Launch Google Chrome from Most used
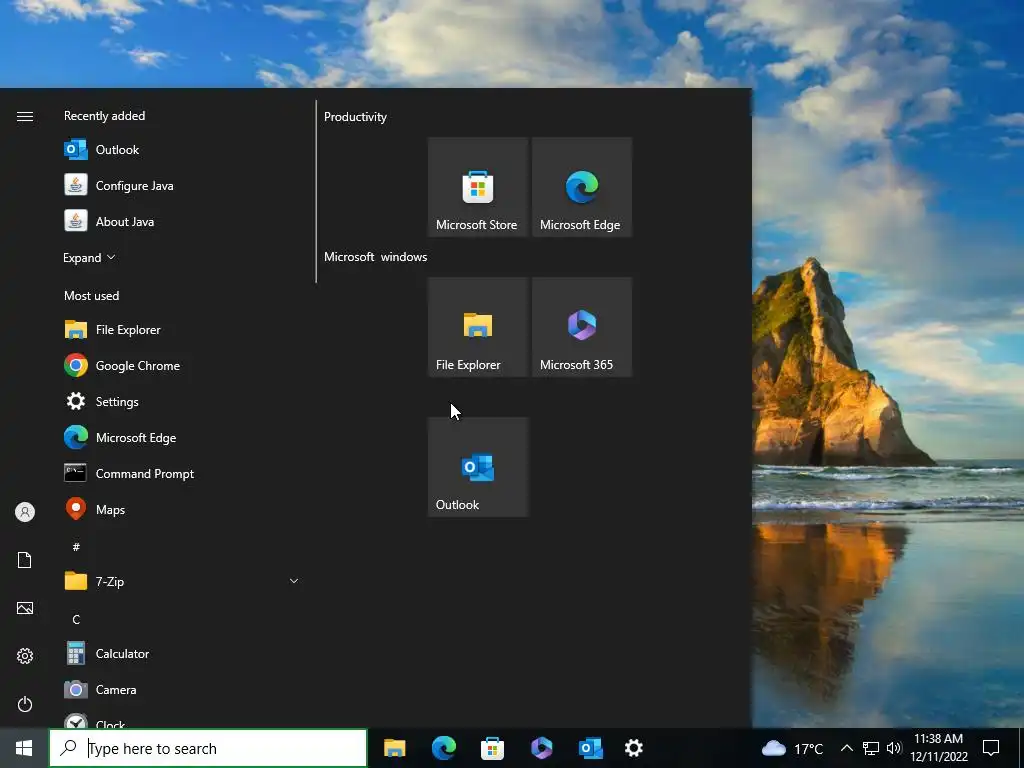This screenshot has width=1024, height=768. point(180,366)
